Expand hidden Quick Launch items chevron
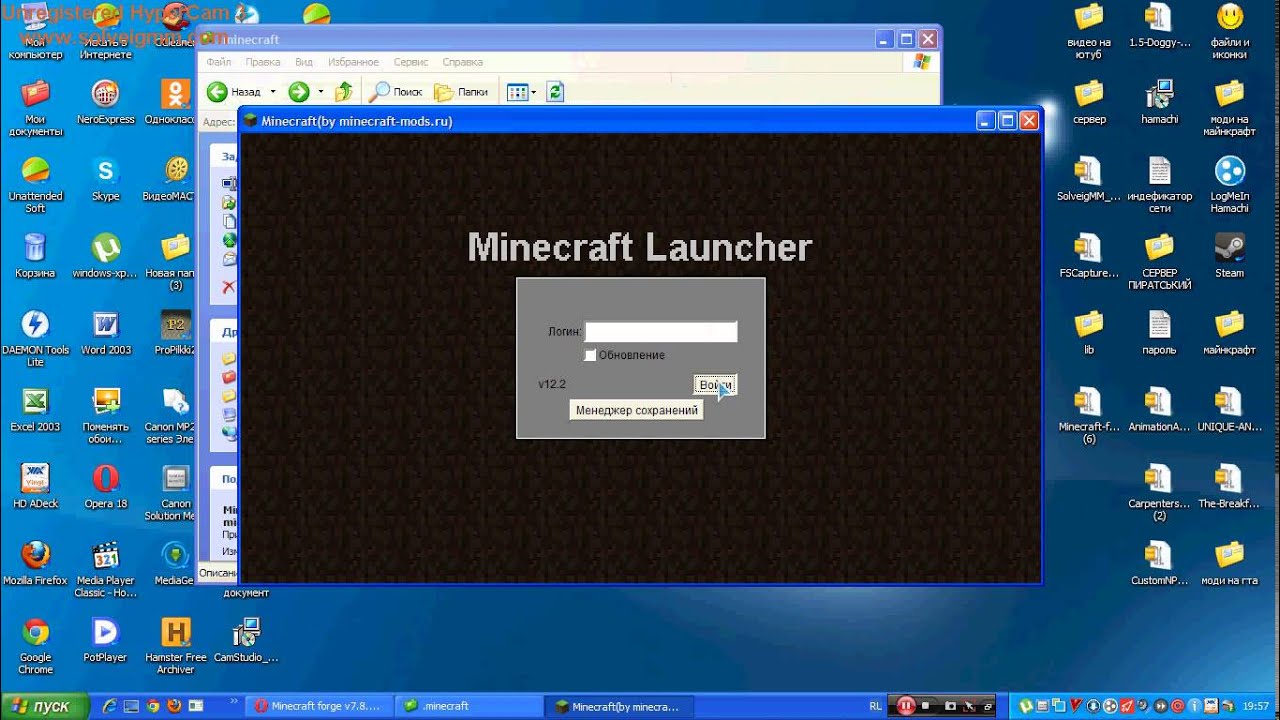Screen dimensions: 1280x720 (x=234, y=703)
